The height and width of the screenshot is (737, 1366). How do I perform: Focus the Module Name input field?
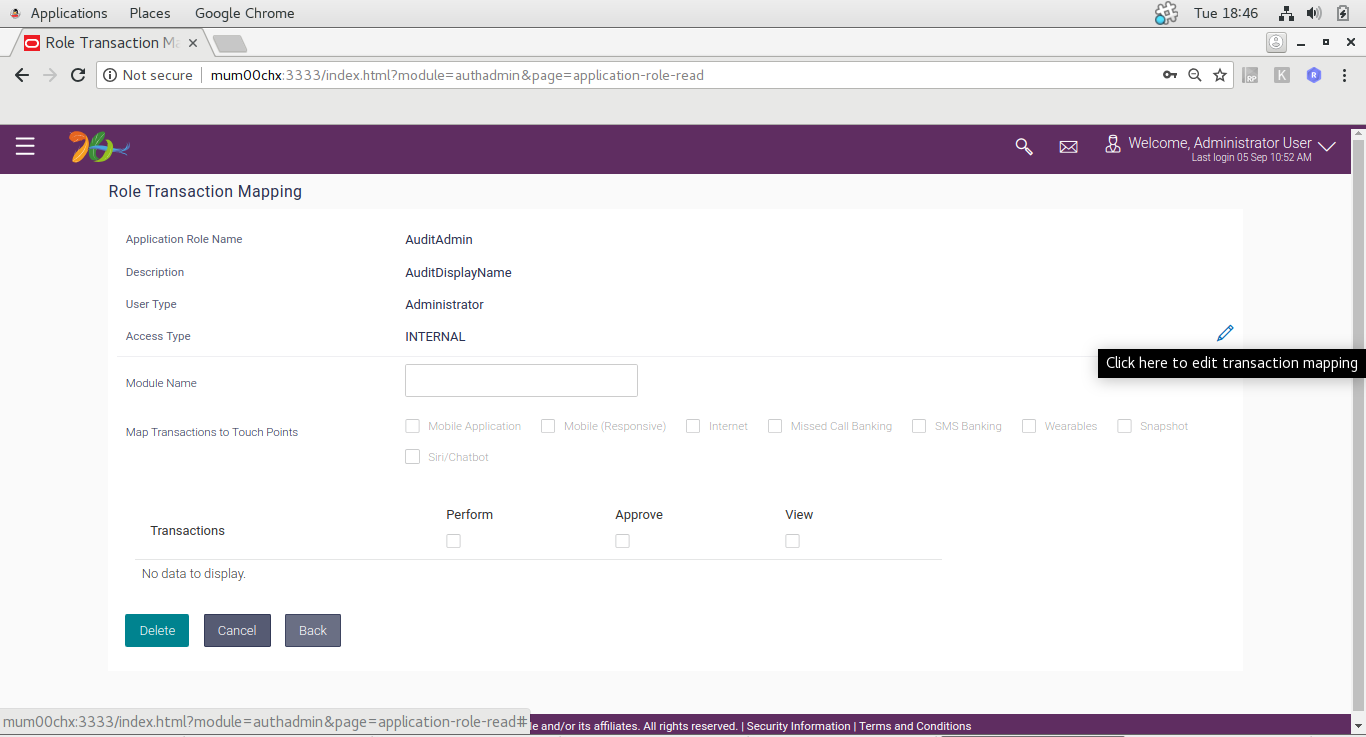point(521,380)
